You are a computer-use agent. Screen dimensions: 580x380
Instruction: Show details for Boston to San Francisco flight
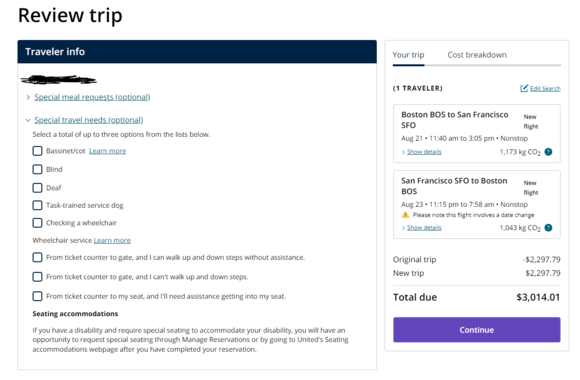pyautogui.click(x=424, y=152)
